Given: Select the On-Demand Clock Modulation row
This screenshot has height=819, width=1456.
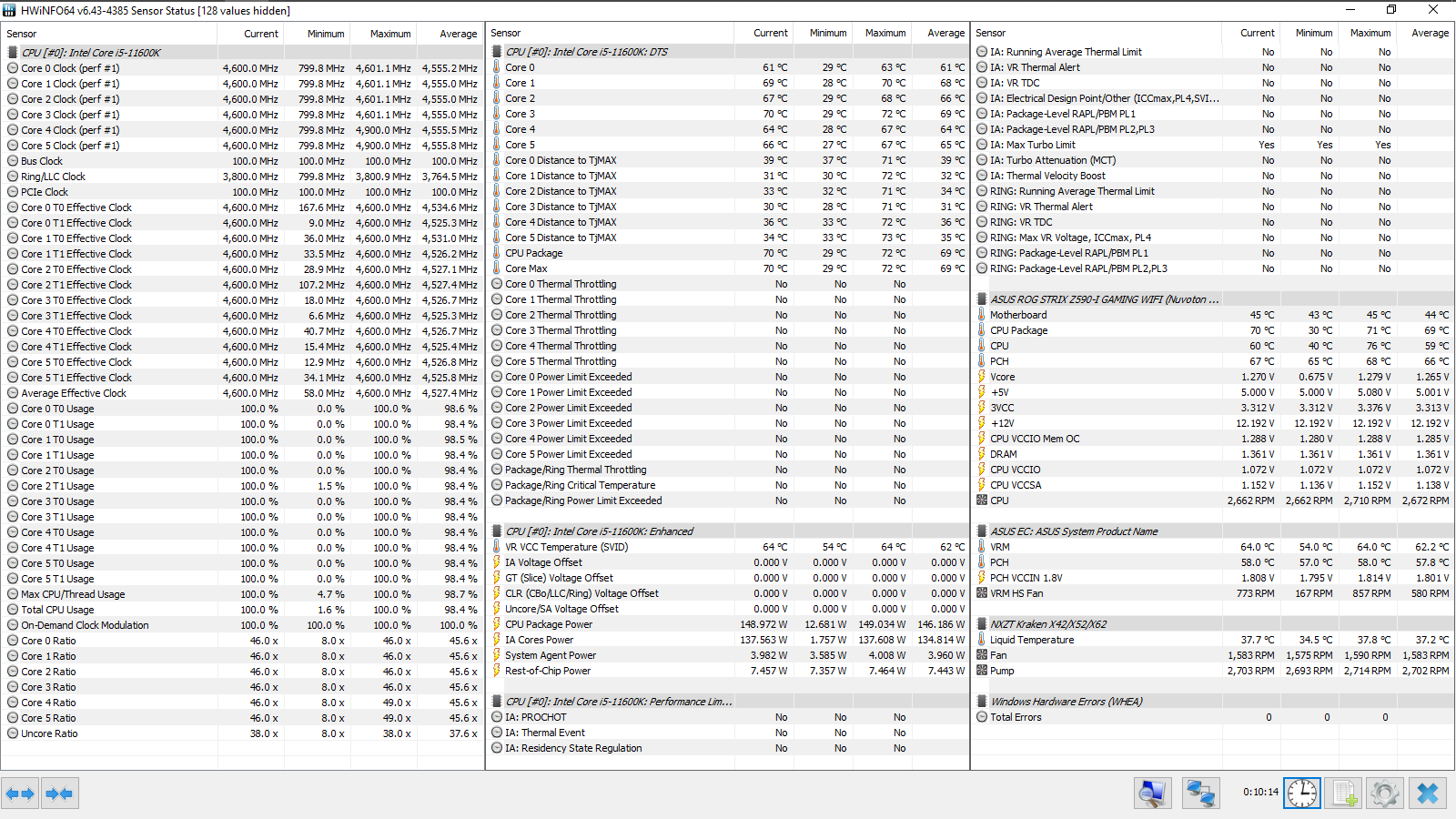Looking at the screenshot, I should [243, 625].
